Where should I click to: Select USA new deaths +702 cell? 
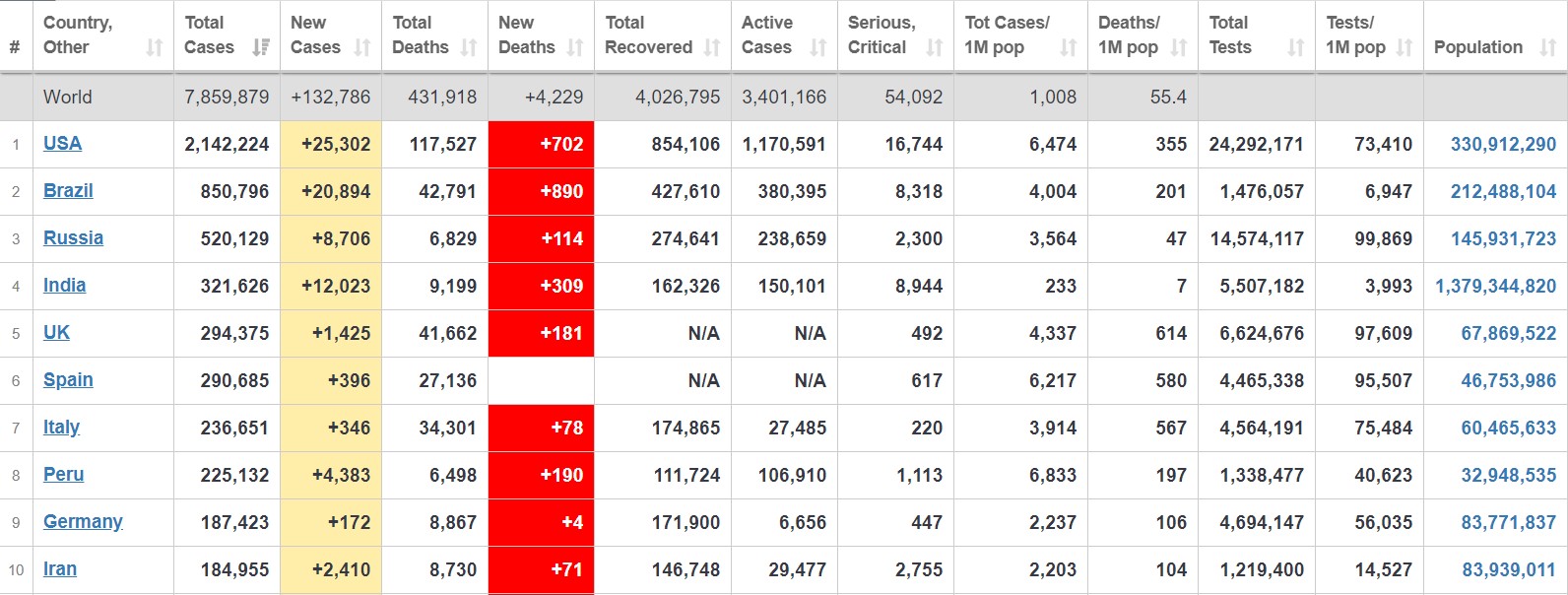pos(541,144)
